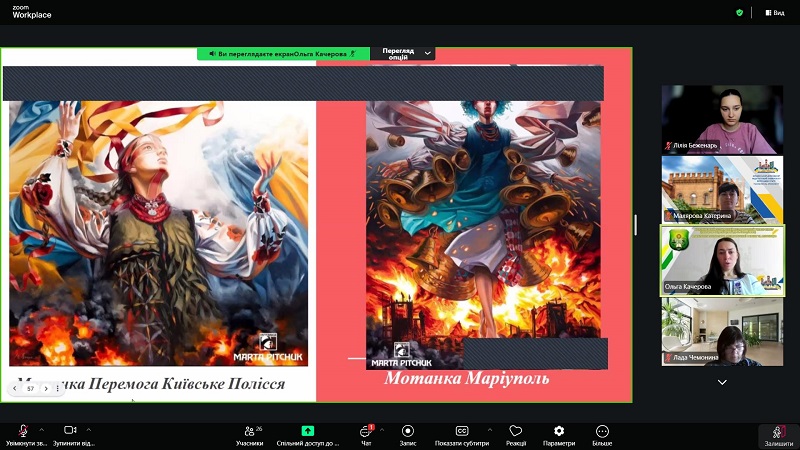Screen dimensions: 800x450
Task: Expand video options arrow next to camera
Action: click(x=89, y=430)
